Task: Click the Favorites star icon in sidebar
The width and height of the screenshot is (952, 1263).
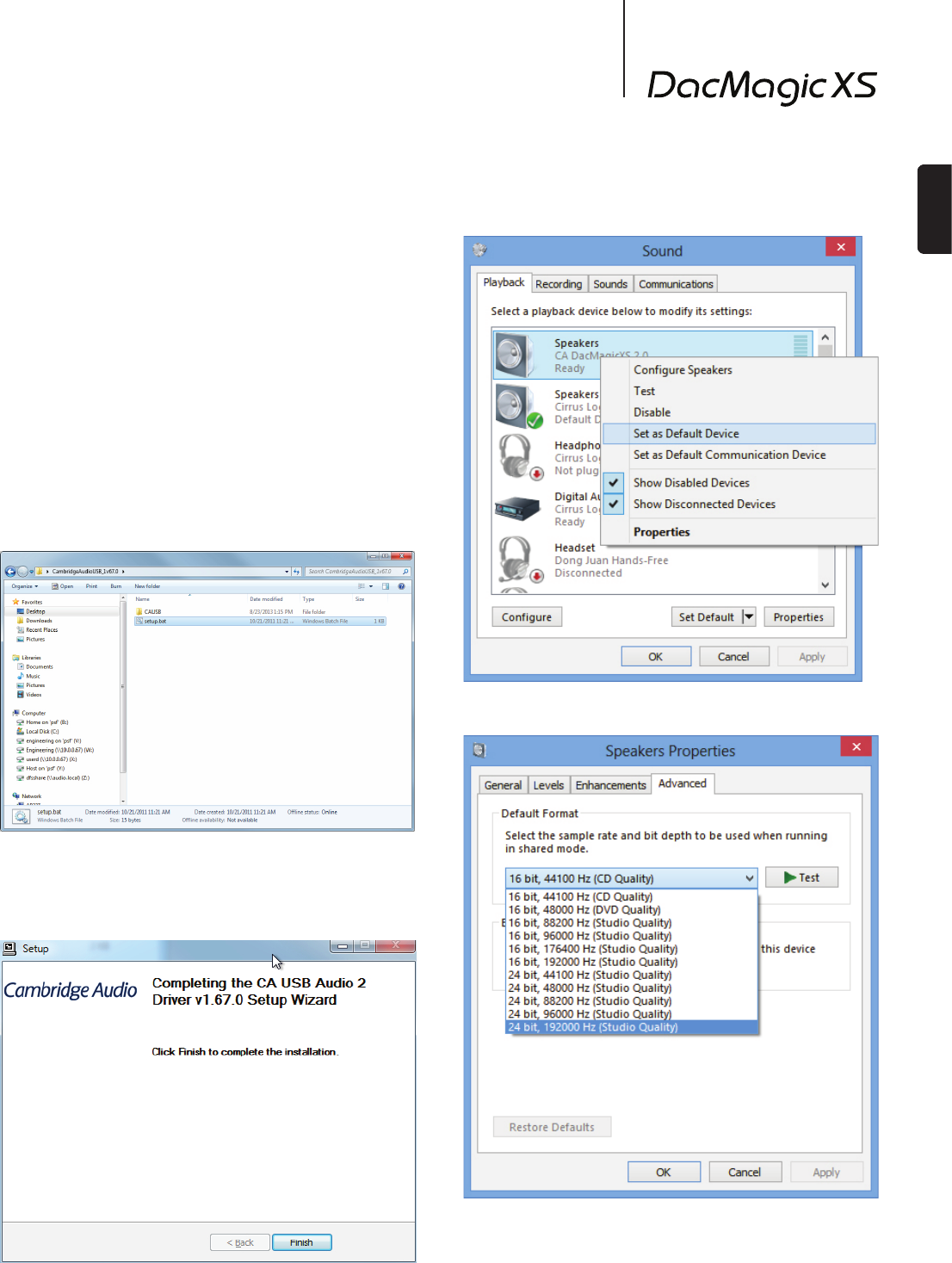Action: (15, 602)
